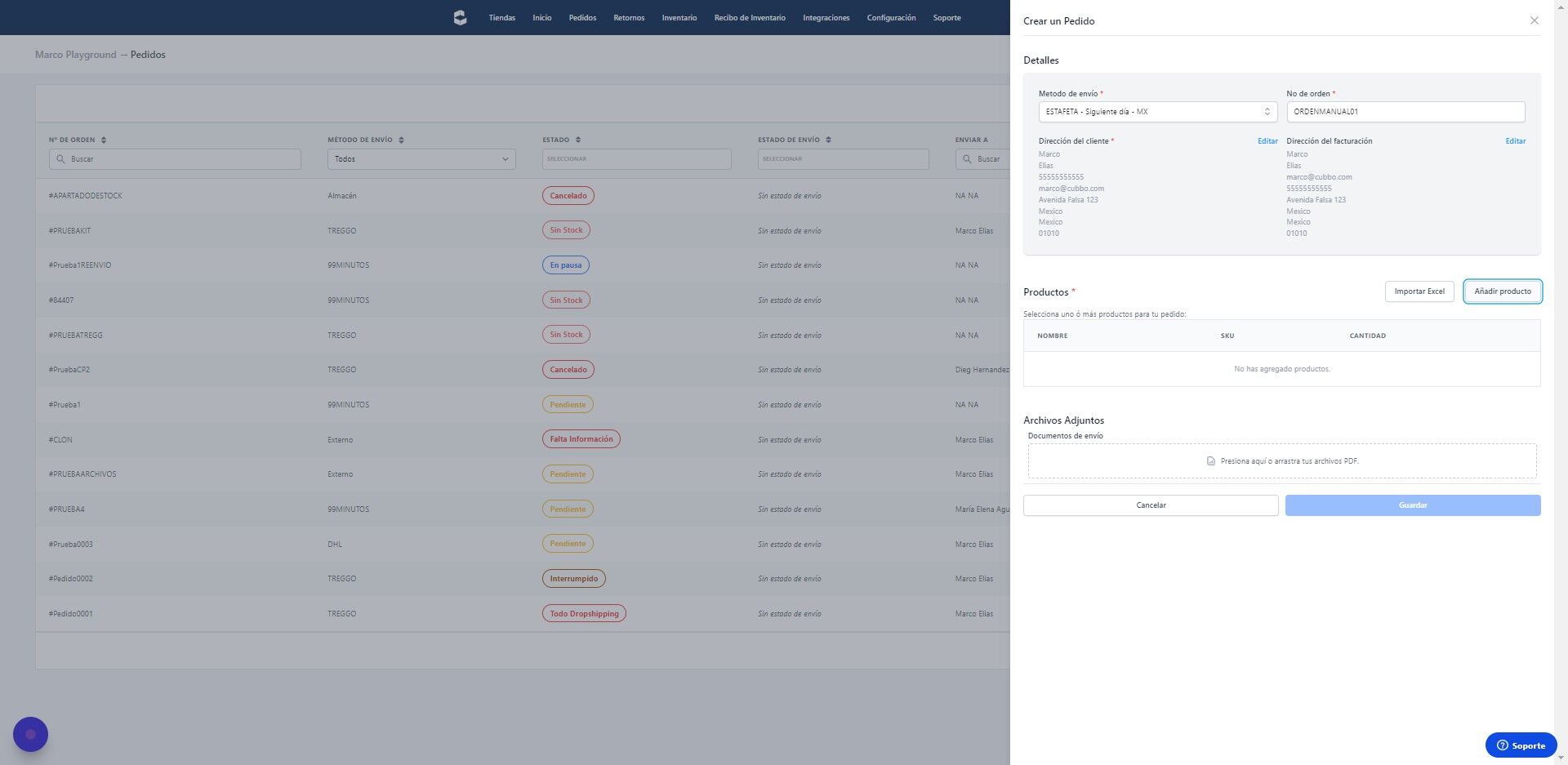Open order #CLON
Screen dimensions: 1568x765
[60, 440]
